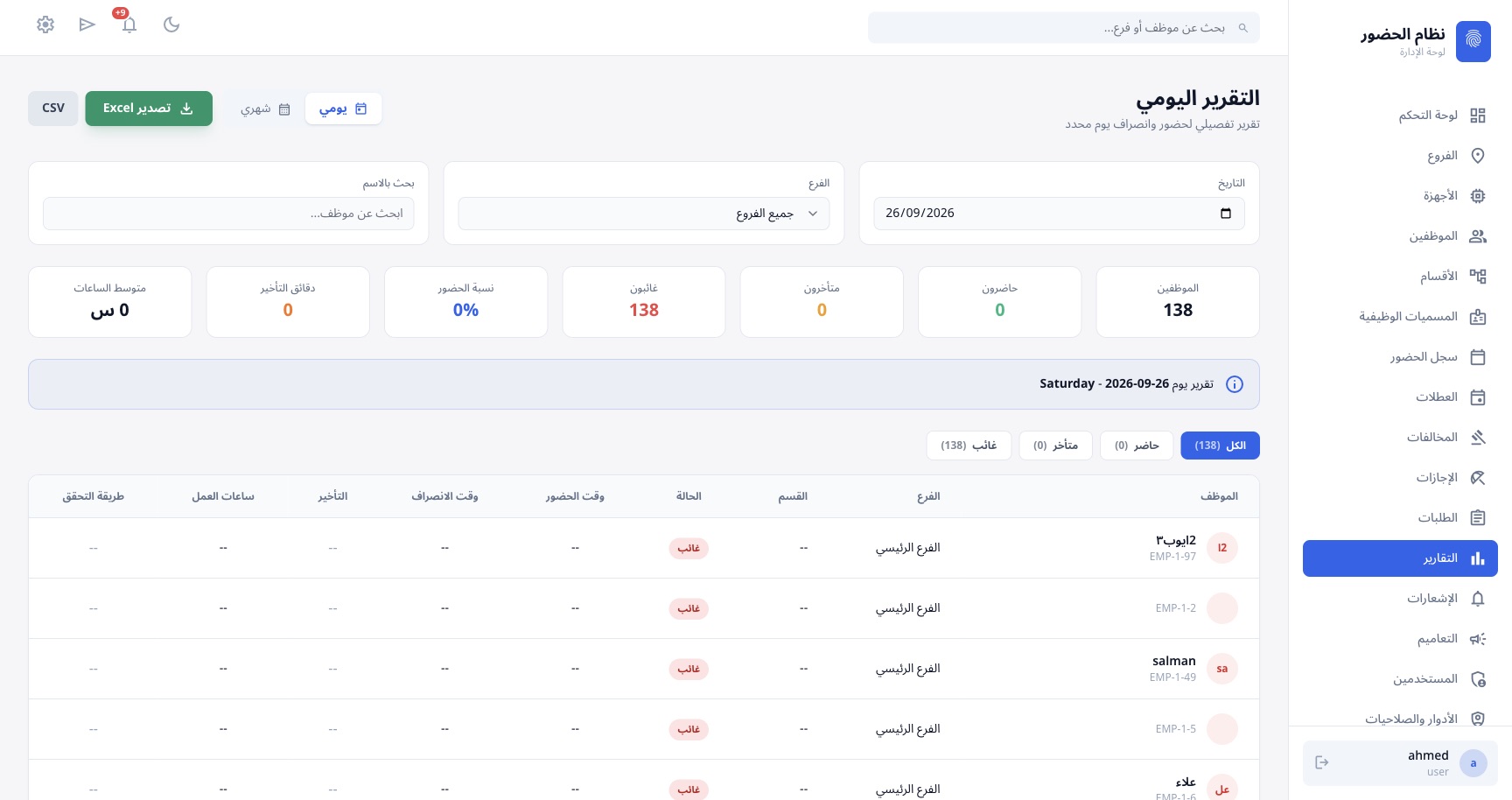Click ahmed user avatar
This screenshot has width=1512, height=800.
pyautogui.click(x=1473, y=763)
